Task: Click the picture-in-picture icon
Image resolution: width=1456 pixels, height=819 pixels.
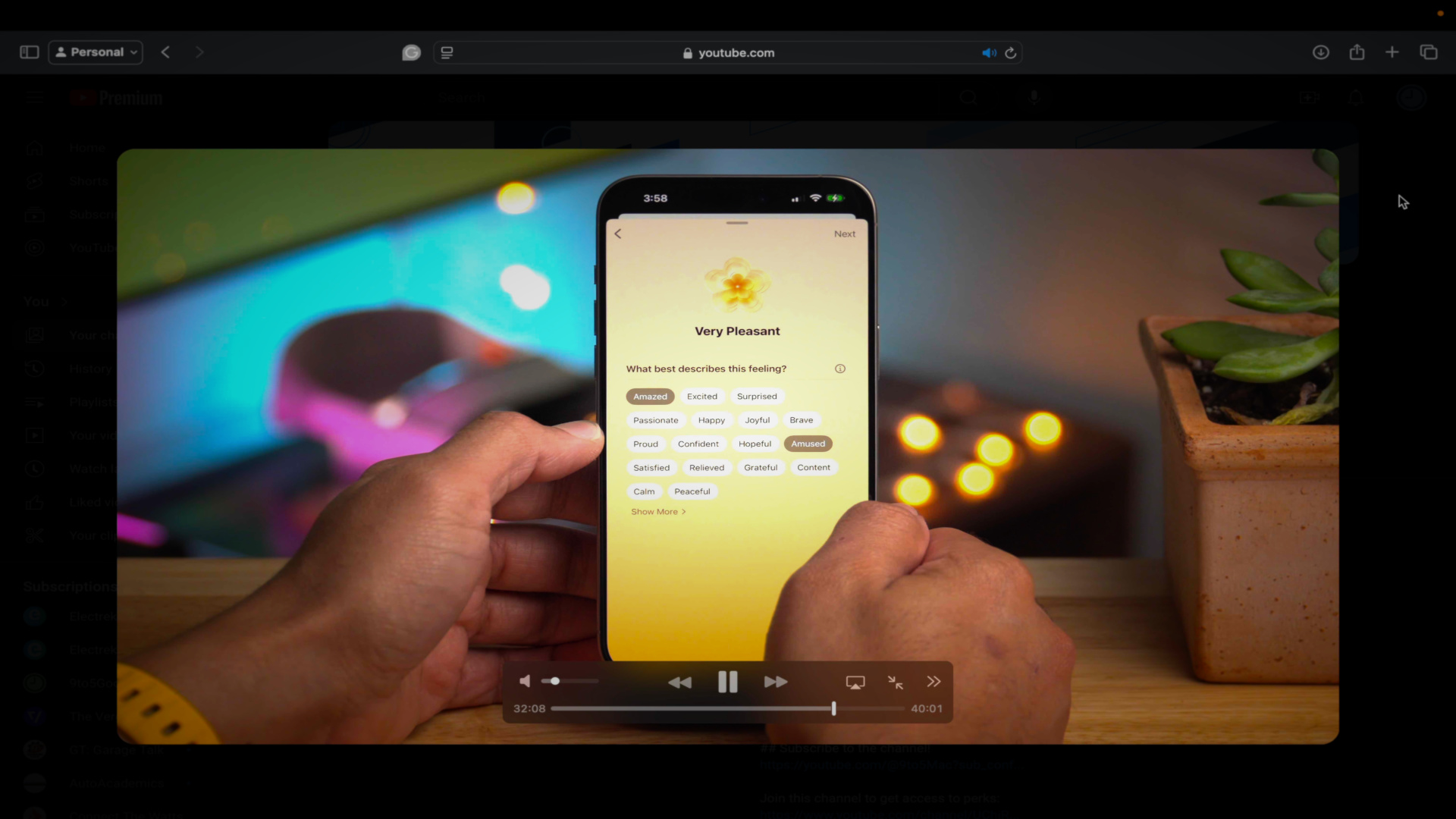Action: coord(895,682)
